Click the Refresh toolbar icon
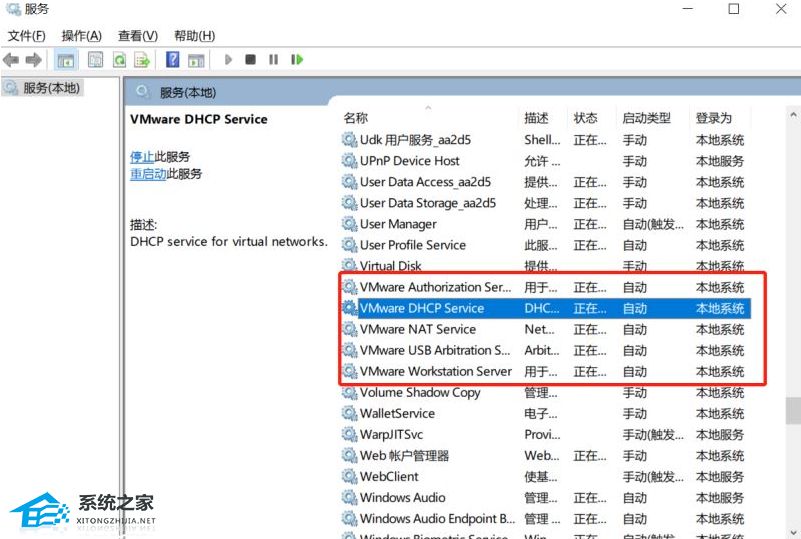The height and width of the screenshot is (539, 801). [119, 60]
